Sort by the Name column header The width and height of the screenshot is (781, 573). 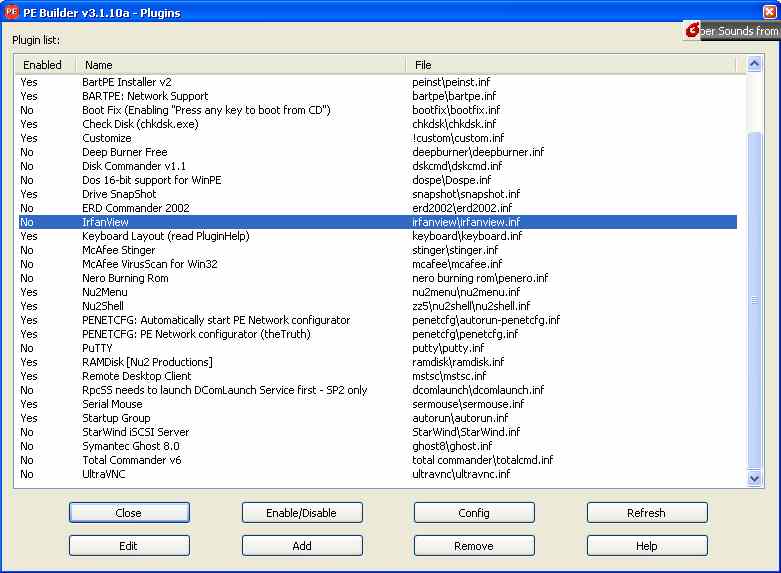pos(241,65)
